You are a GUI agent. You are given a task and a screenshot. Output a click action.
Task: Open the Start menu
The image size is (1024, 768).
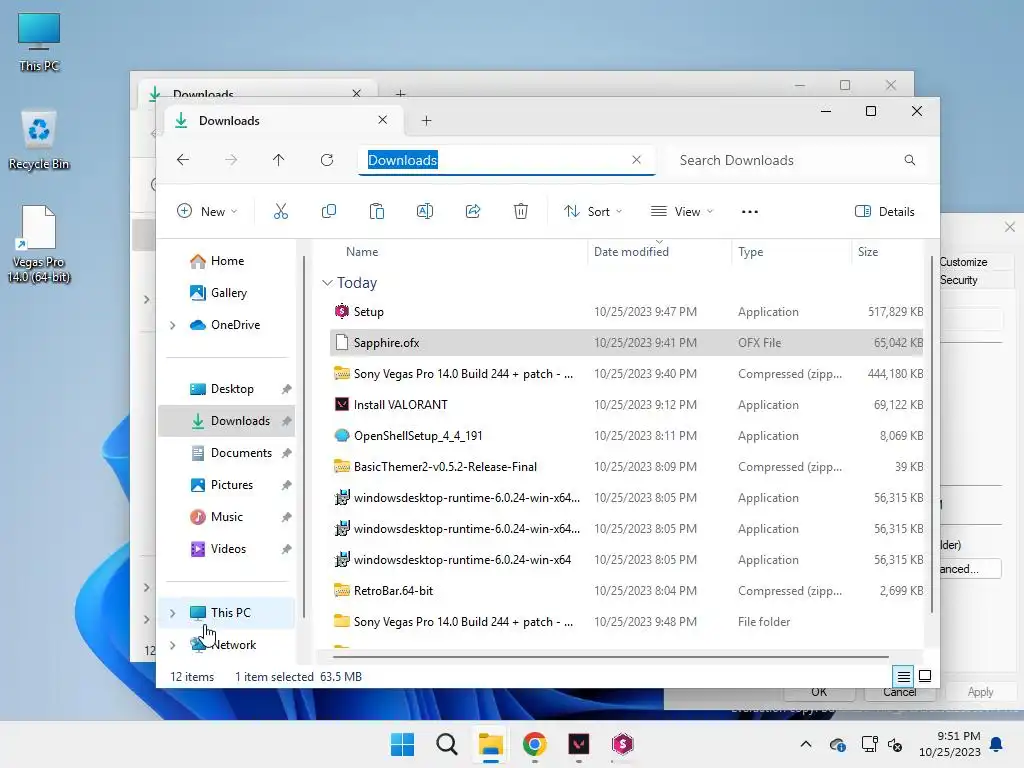402,744
